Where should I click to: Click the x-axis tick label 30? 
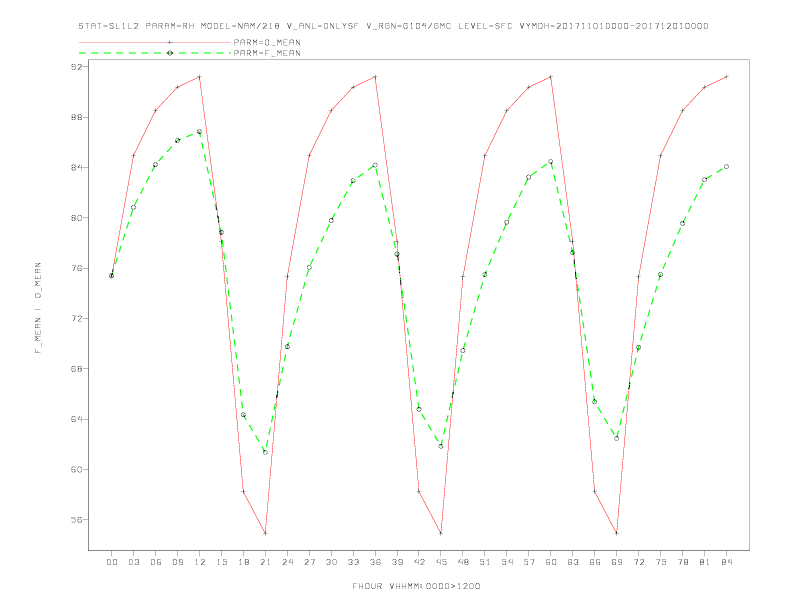tap(331, 562)
